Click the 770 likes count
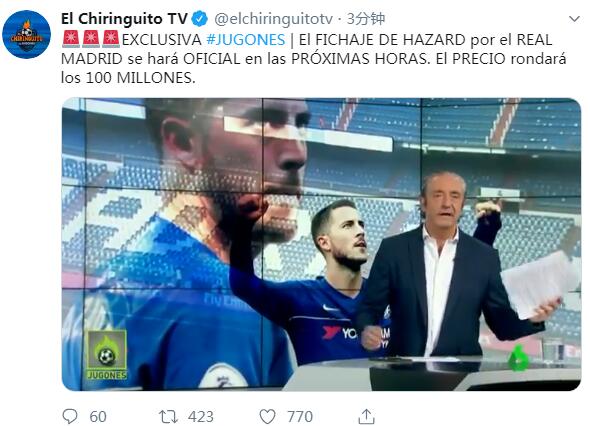The image size is (590, 426). 300,417
